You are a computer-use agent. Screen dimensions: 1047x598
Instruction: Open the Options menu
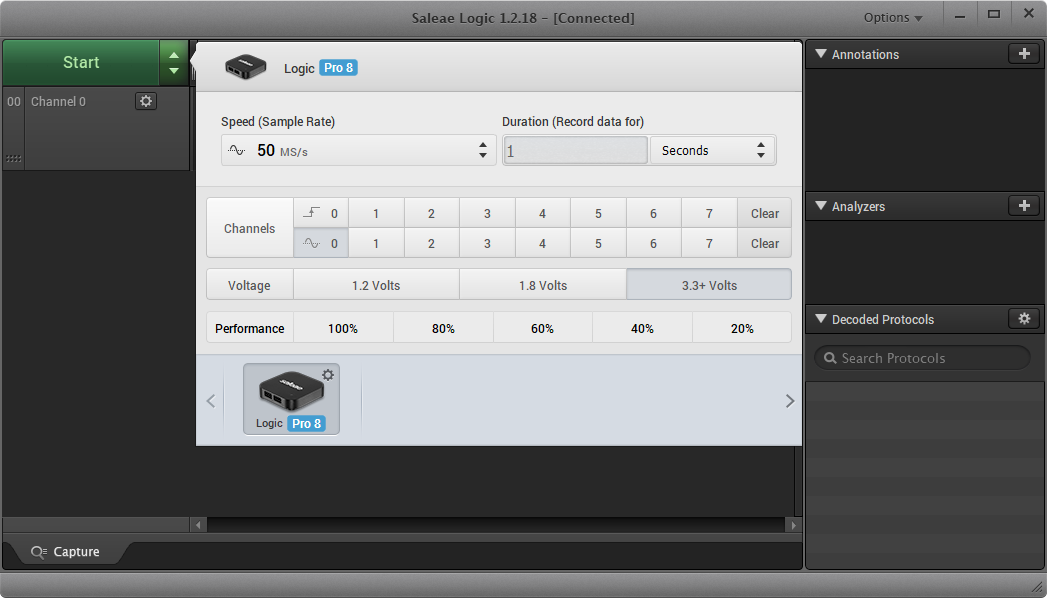(x=892, y=18)
